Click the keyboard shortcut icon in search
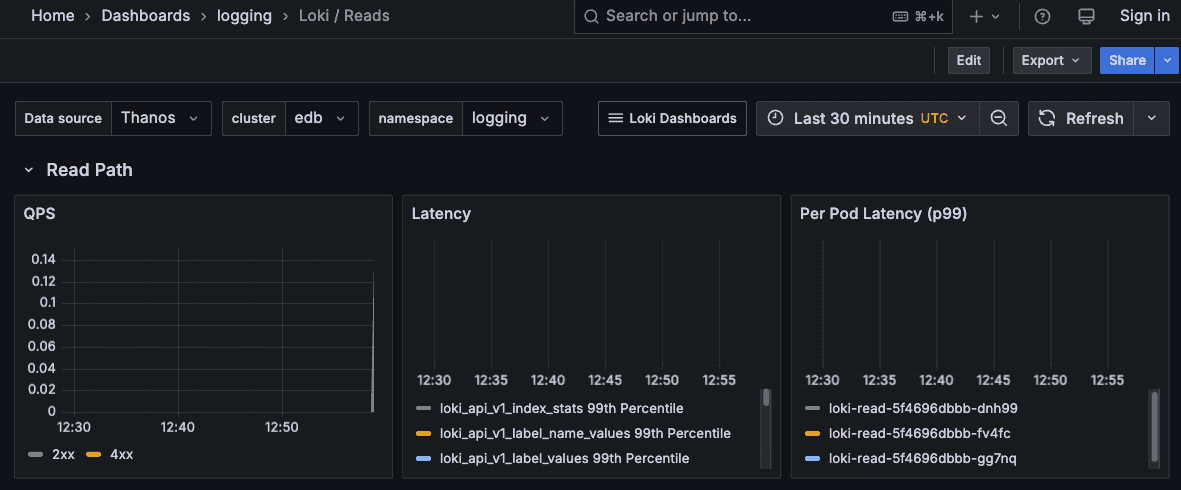Screen dimensions: 1181x490 [x=901, y=17]
